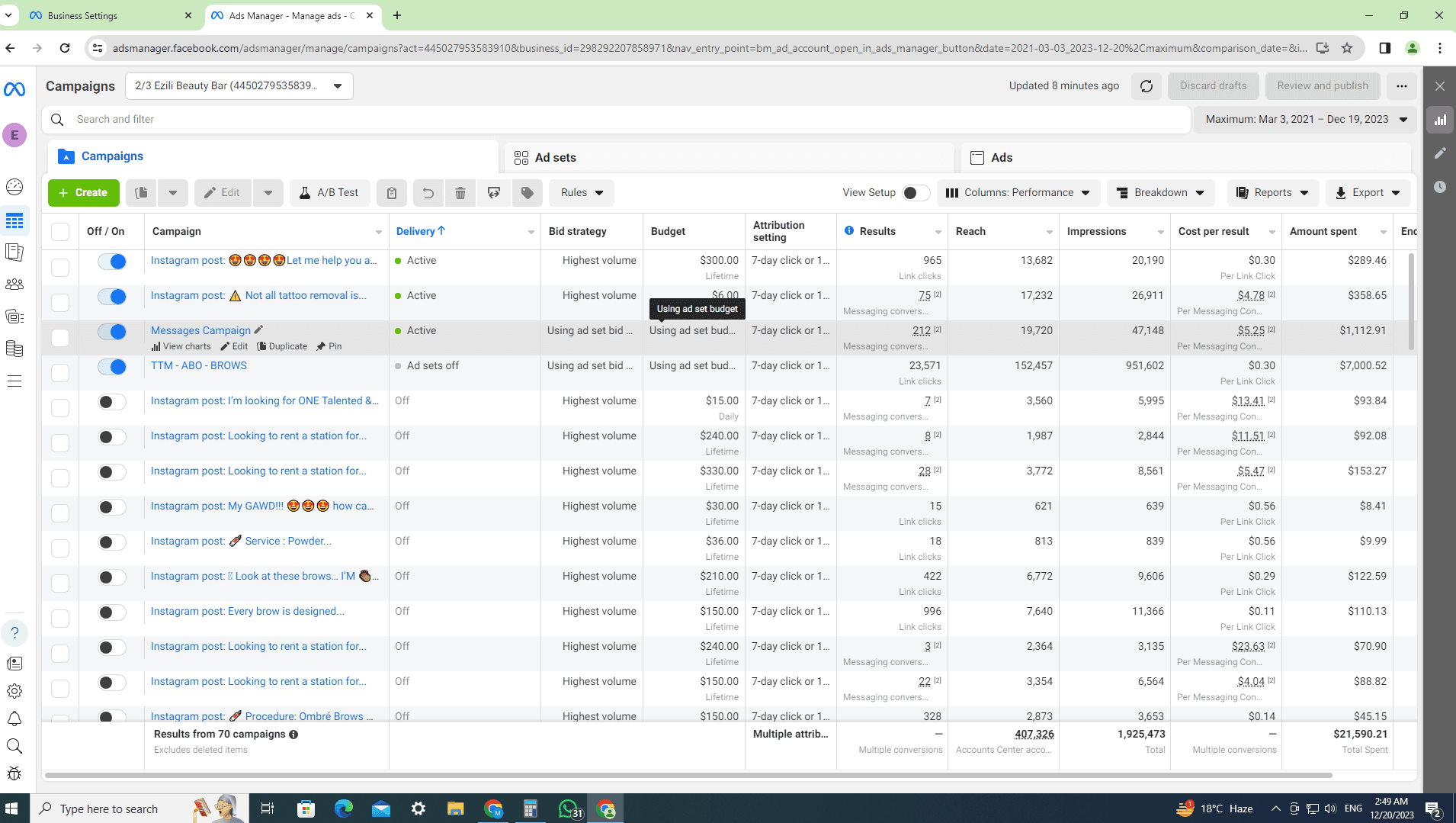Open the Reports dropdown
Screen dimensions: 1456x823
click(x=1272, y=193)
